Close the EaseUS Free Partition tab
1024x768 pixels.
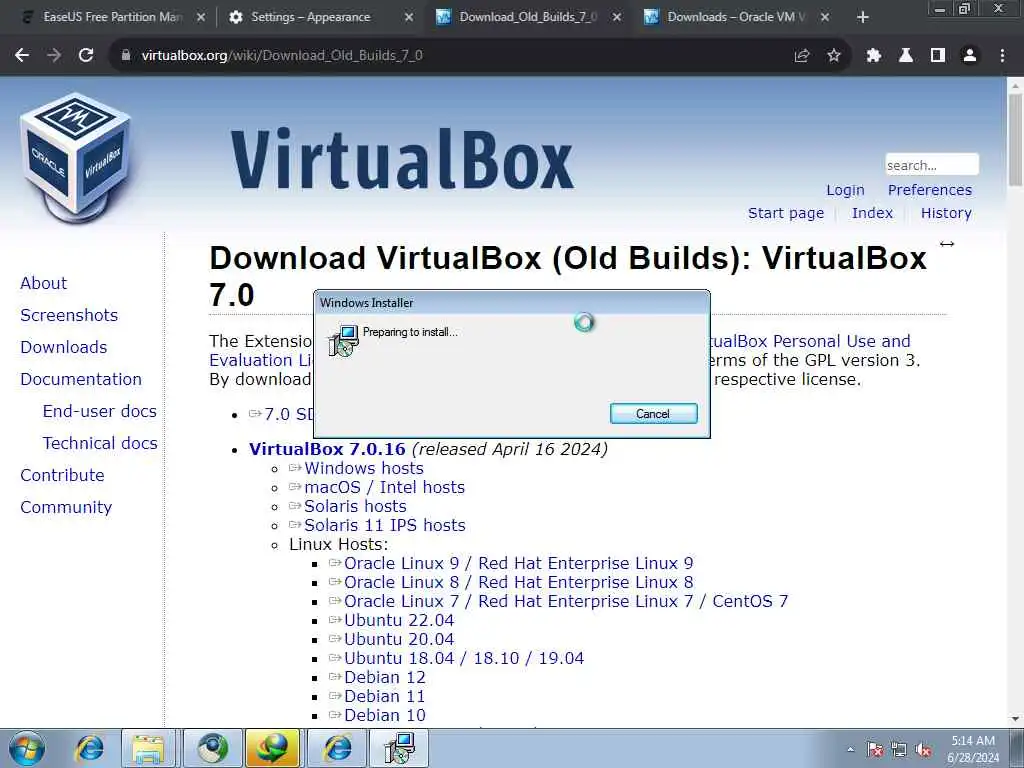pos(201,18)
